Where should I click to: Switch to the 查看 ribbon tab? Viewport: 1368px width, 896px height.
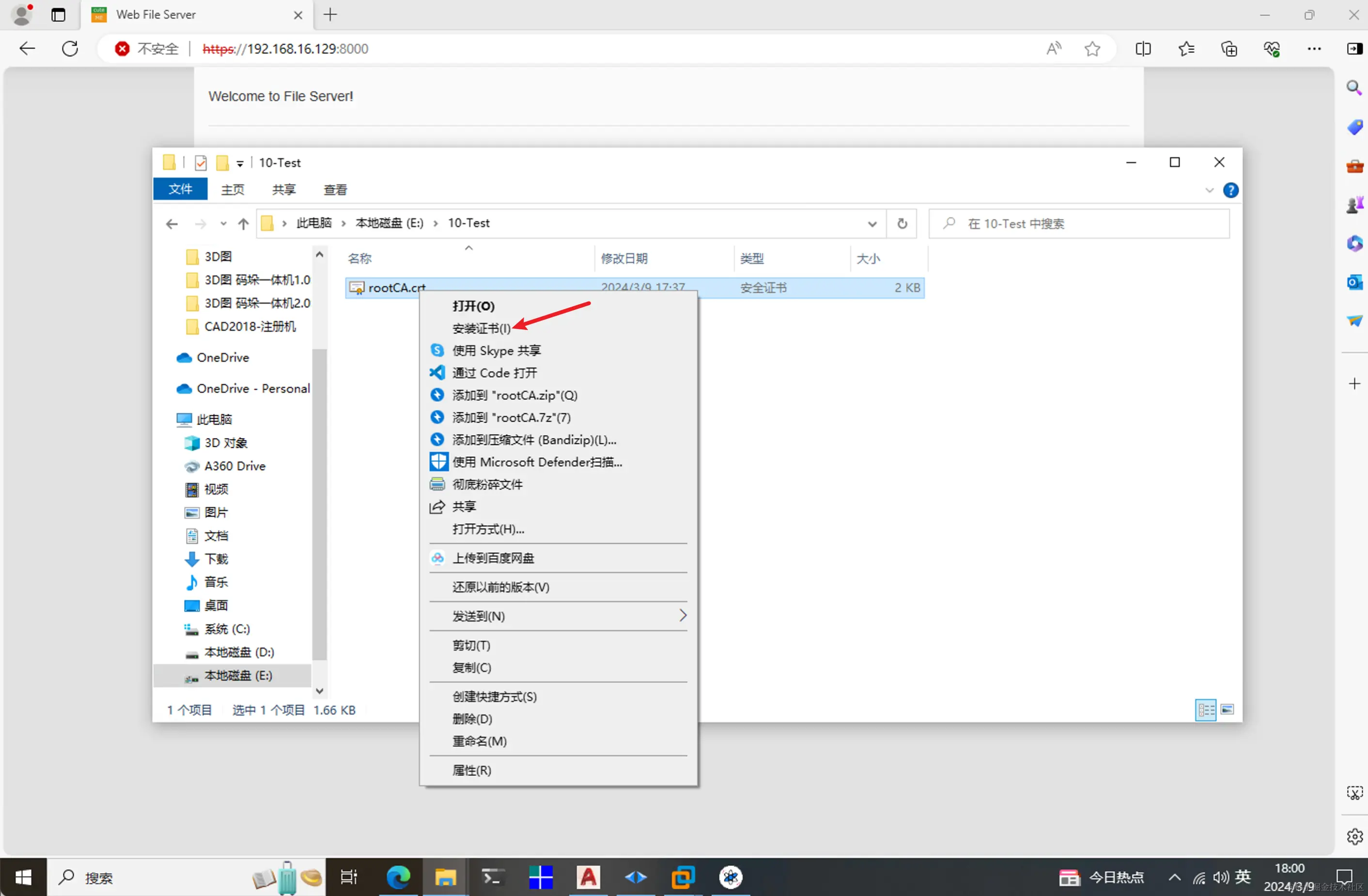point(335,190)
